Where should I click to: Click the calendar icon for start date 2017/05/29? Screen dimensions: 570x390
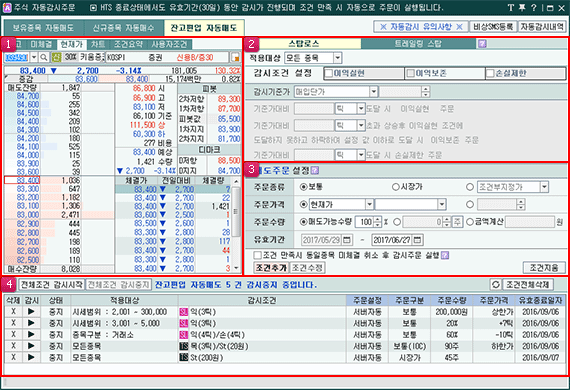[x=348, y=240]
